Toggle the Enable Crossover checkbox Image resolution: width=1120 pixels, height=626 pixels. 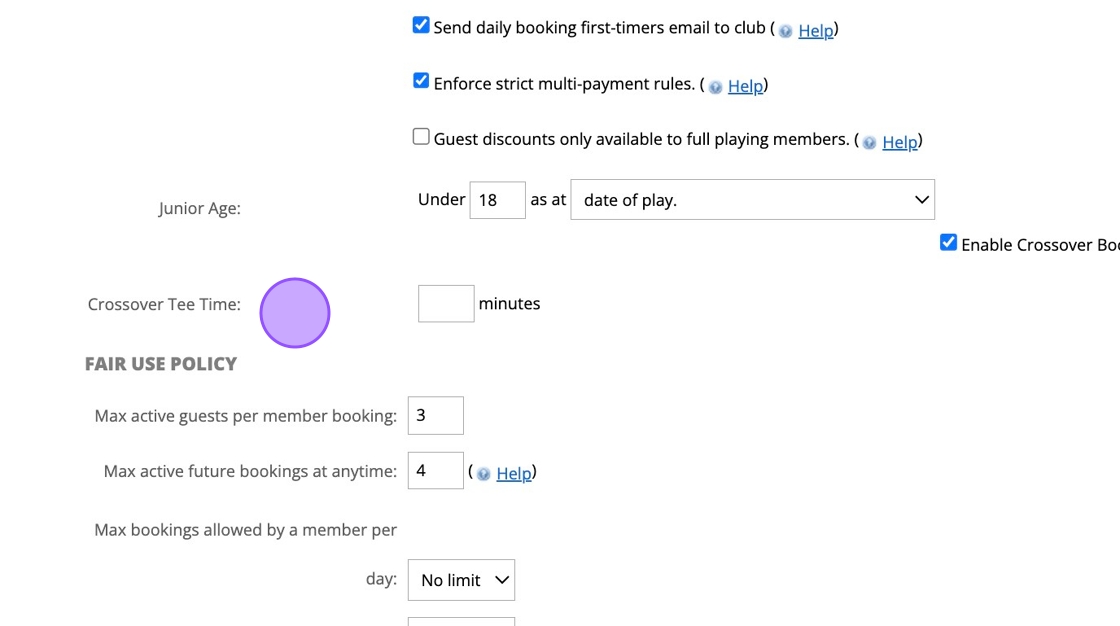coord(948,243)
